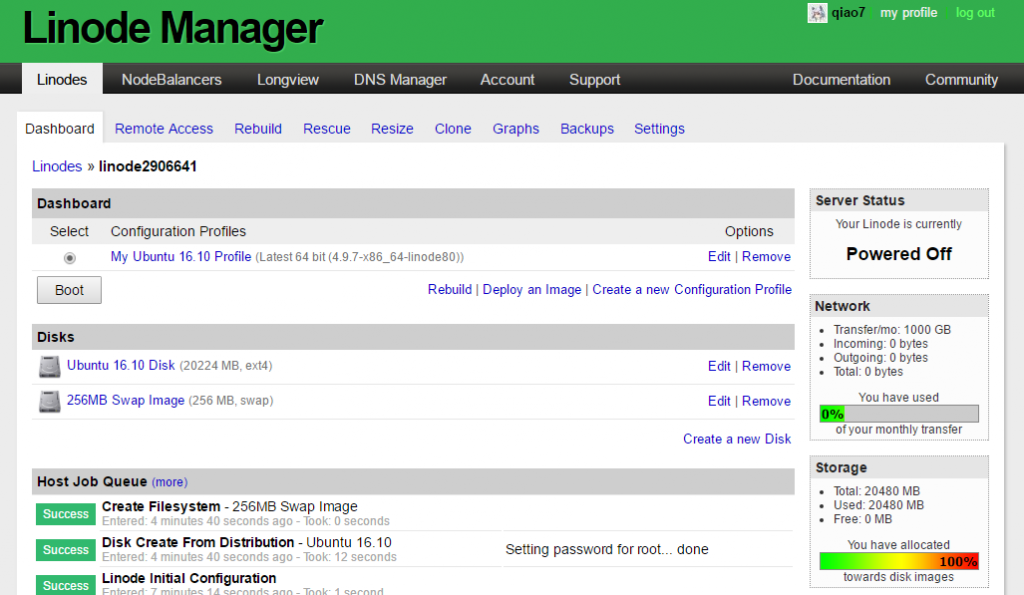Open the 256MB Swap Image link
Image resolution: width=1024 pixels, height=595 pixels.
pyautogui.click(x=125, y=400)
